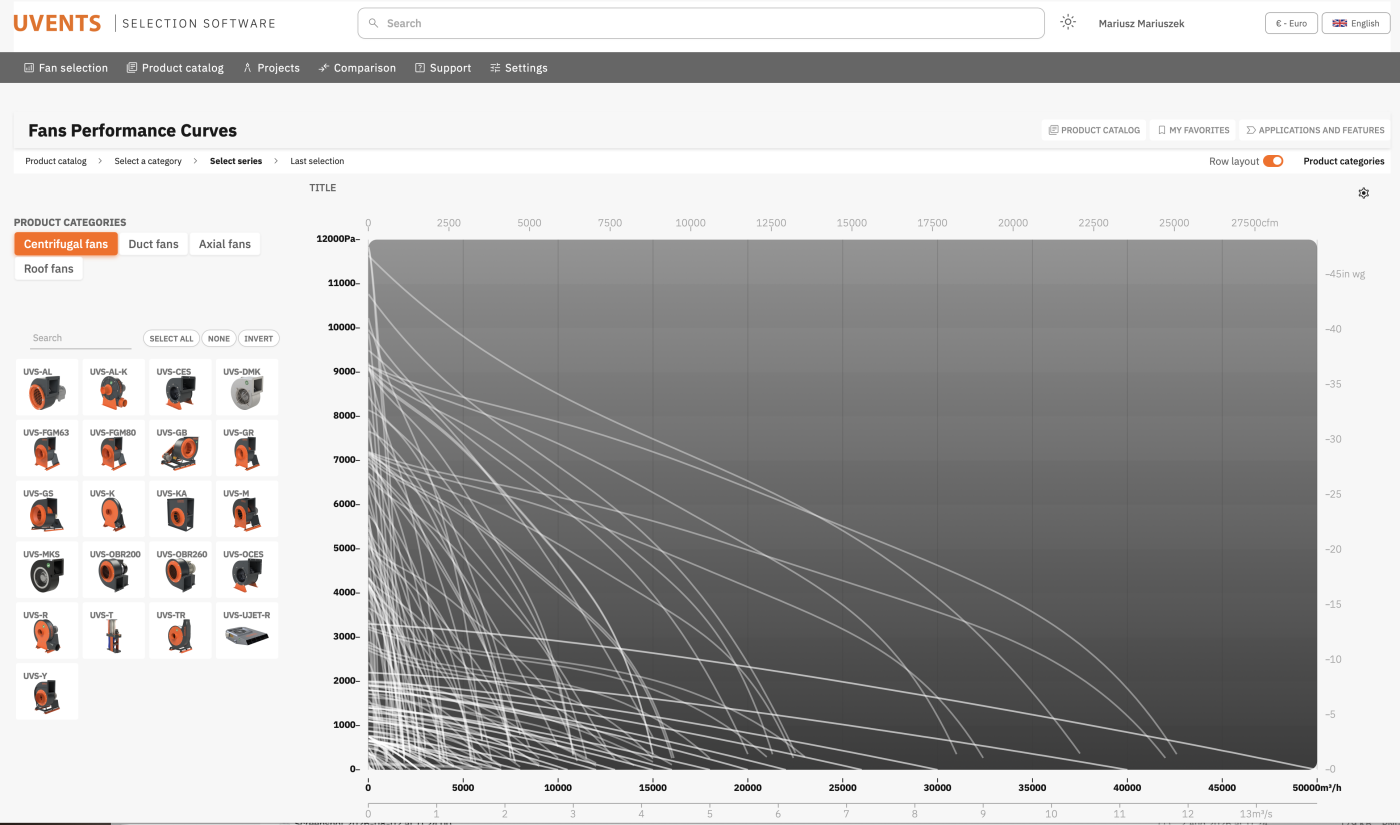
Task: Select the UVS-GB fan series
Action: 180,448
